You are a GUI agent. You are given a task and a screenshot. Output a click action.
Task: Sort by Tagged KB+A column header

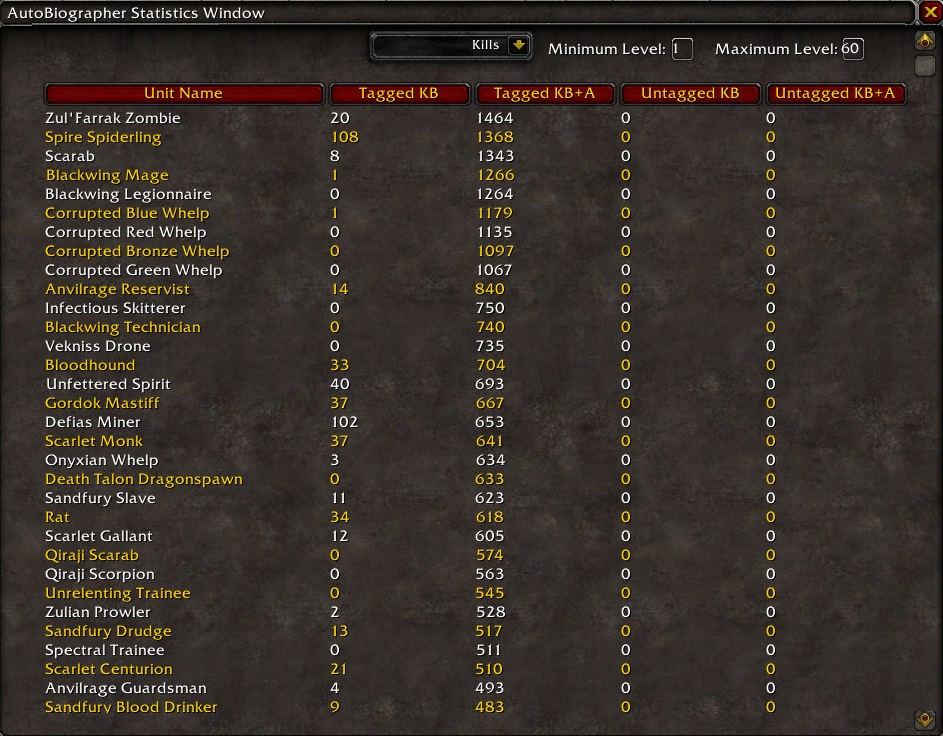click(544, 94)
